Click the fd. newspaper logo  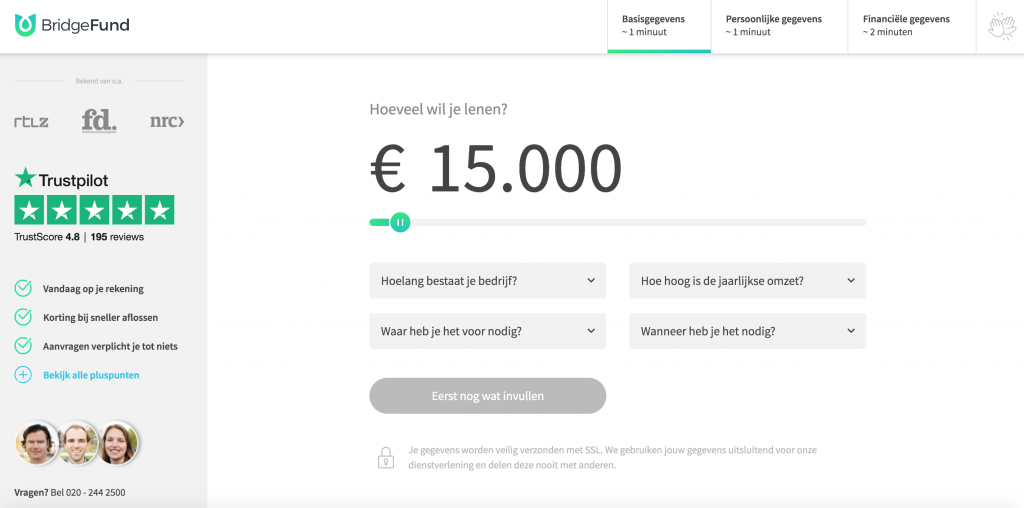pyautogui.click(x=99, y=121)
